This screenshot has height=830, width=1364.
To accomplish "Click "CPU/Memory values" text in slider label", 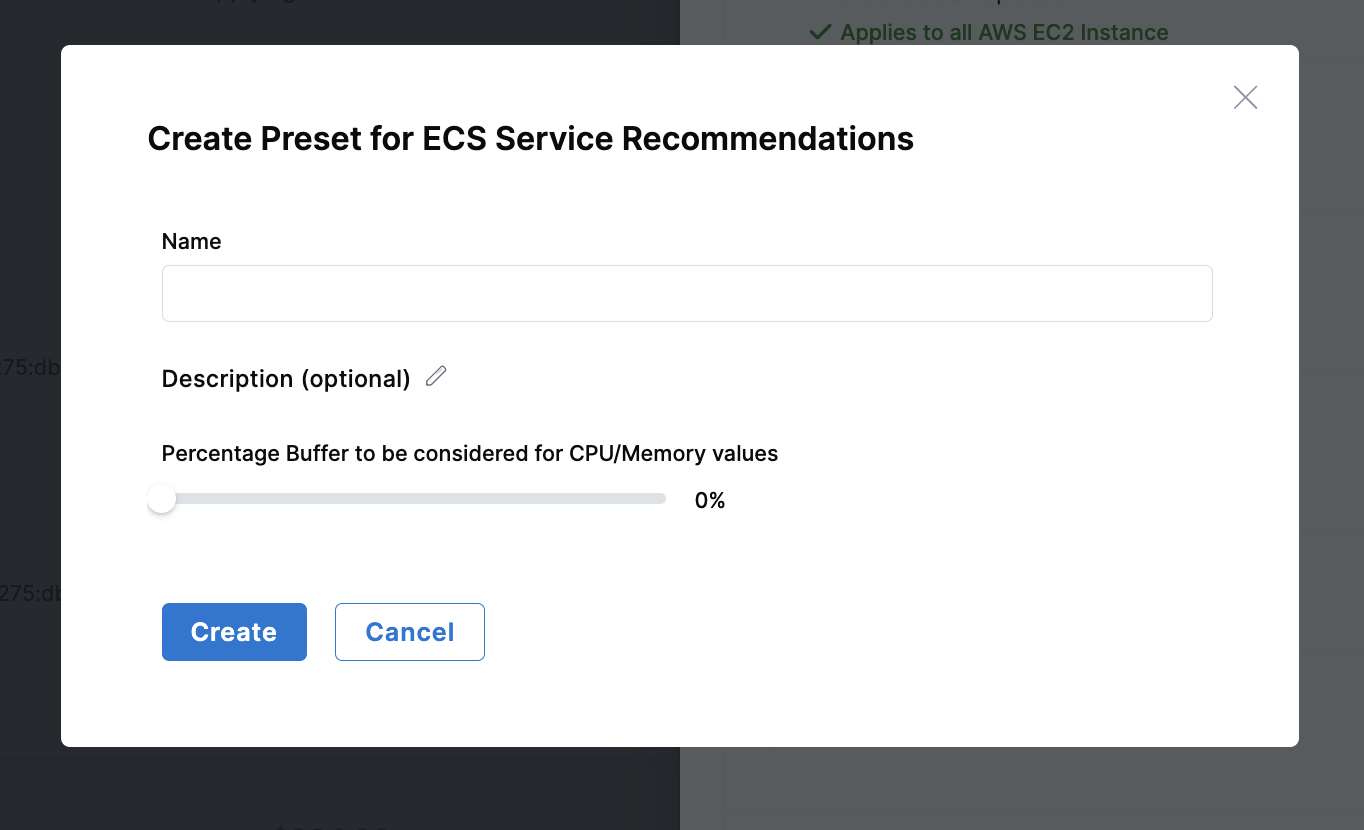I will (673, 453).
